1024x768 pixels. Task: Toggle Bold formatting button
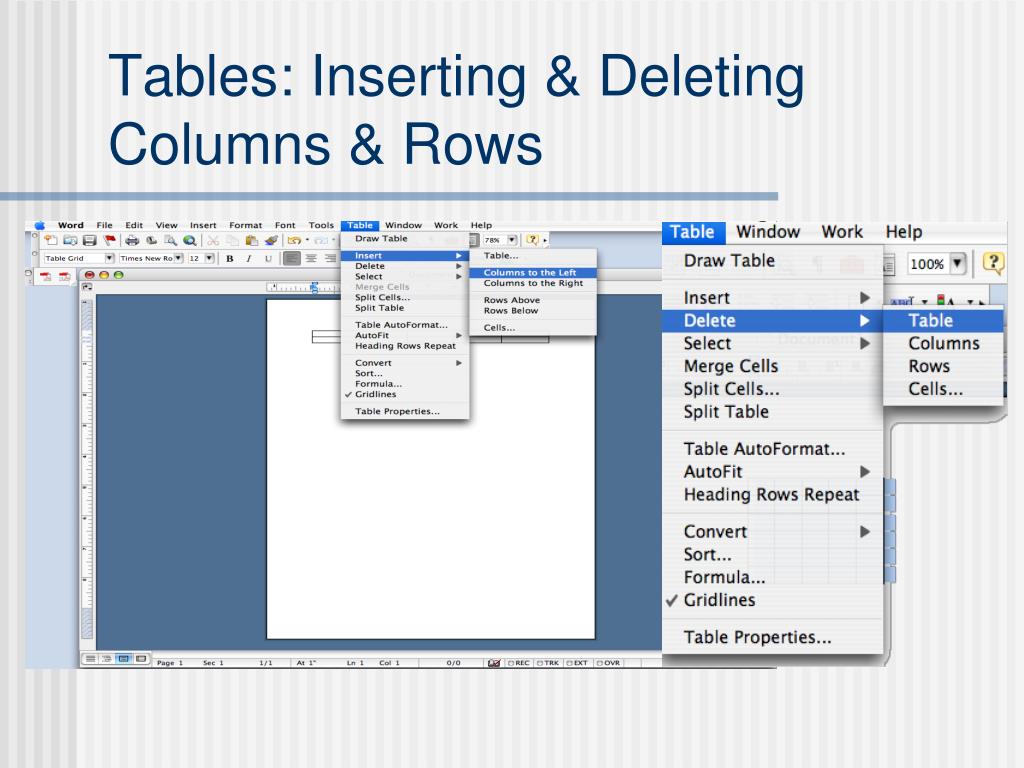(x=230, y=259)
